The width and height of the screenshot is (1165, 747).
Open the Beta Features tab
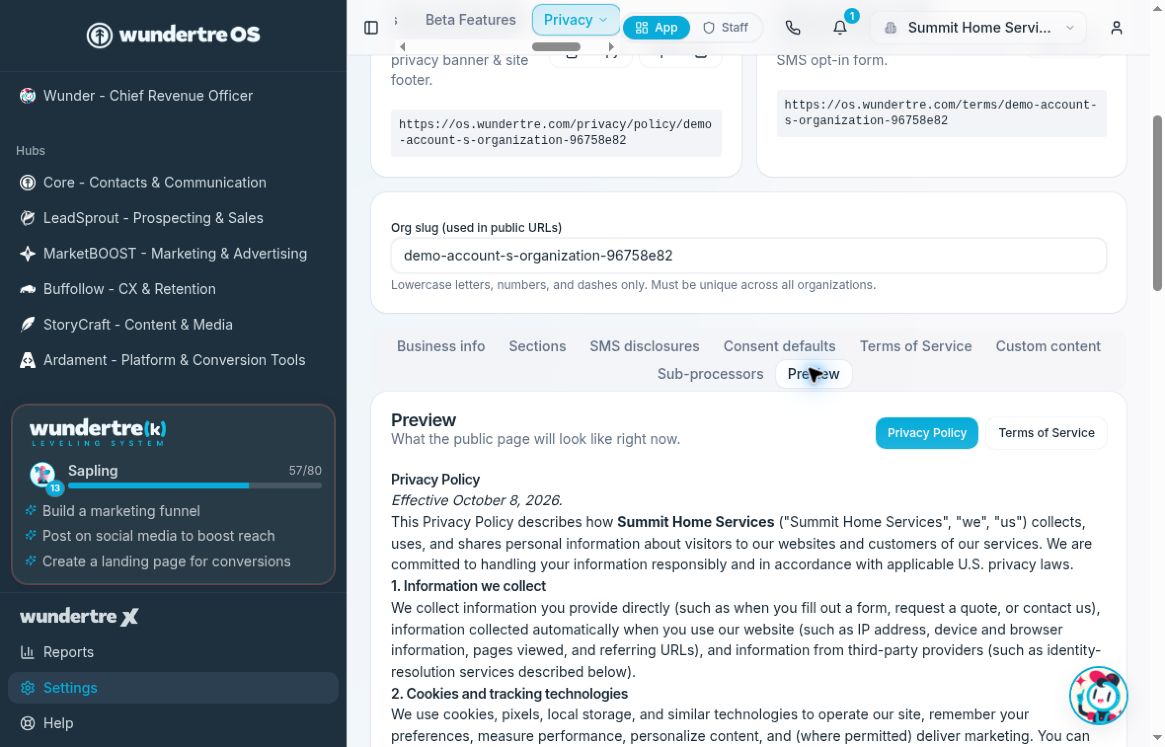[470, 20]
